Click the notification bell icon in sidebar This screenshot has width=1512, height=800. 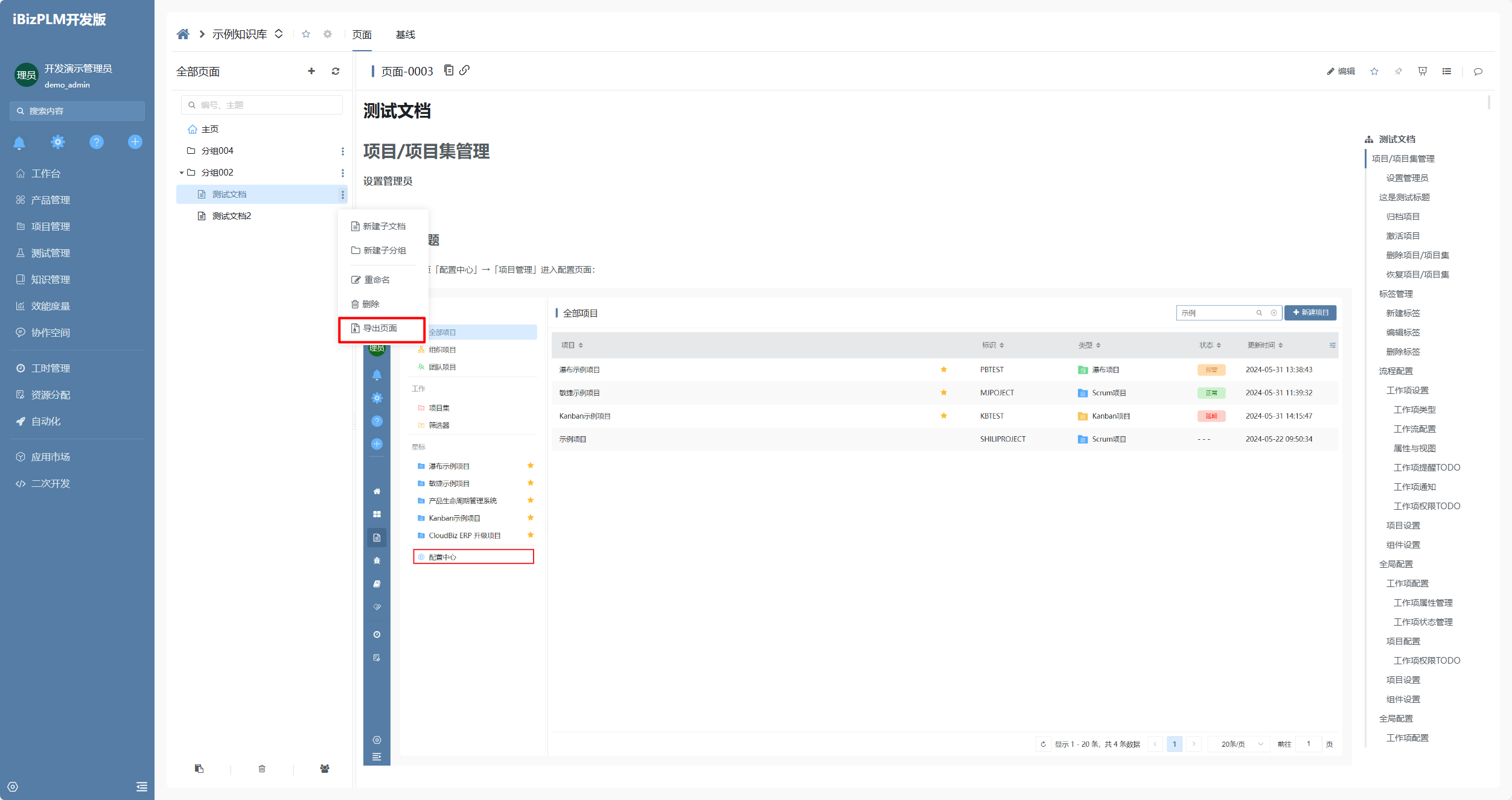click(x=19, y=142)
